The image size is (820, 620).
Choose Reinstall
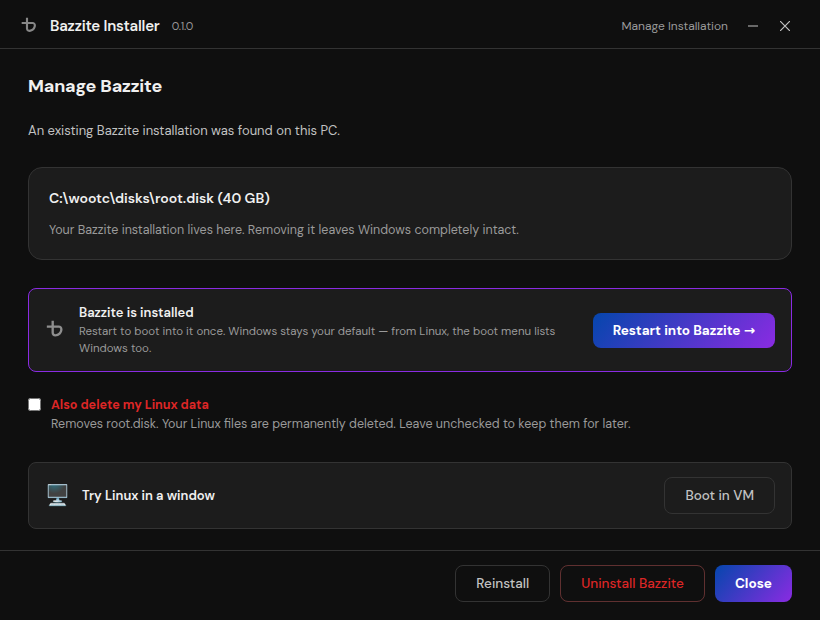(502, 583)
